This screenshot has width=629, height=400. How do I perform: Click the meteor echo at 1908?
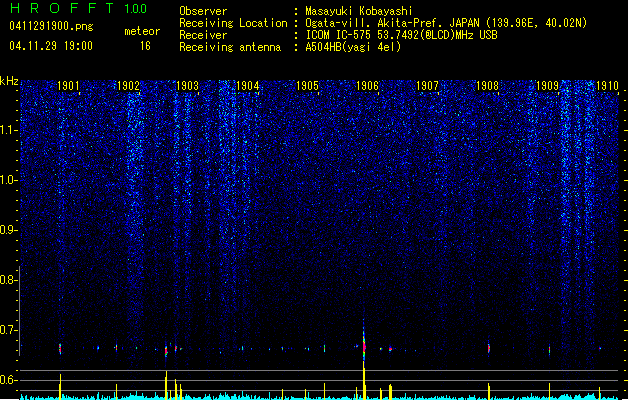(x=489, y=347)
